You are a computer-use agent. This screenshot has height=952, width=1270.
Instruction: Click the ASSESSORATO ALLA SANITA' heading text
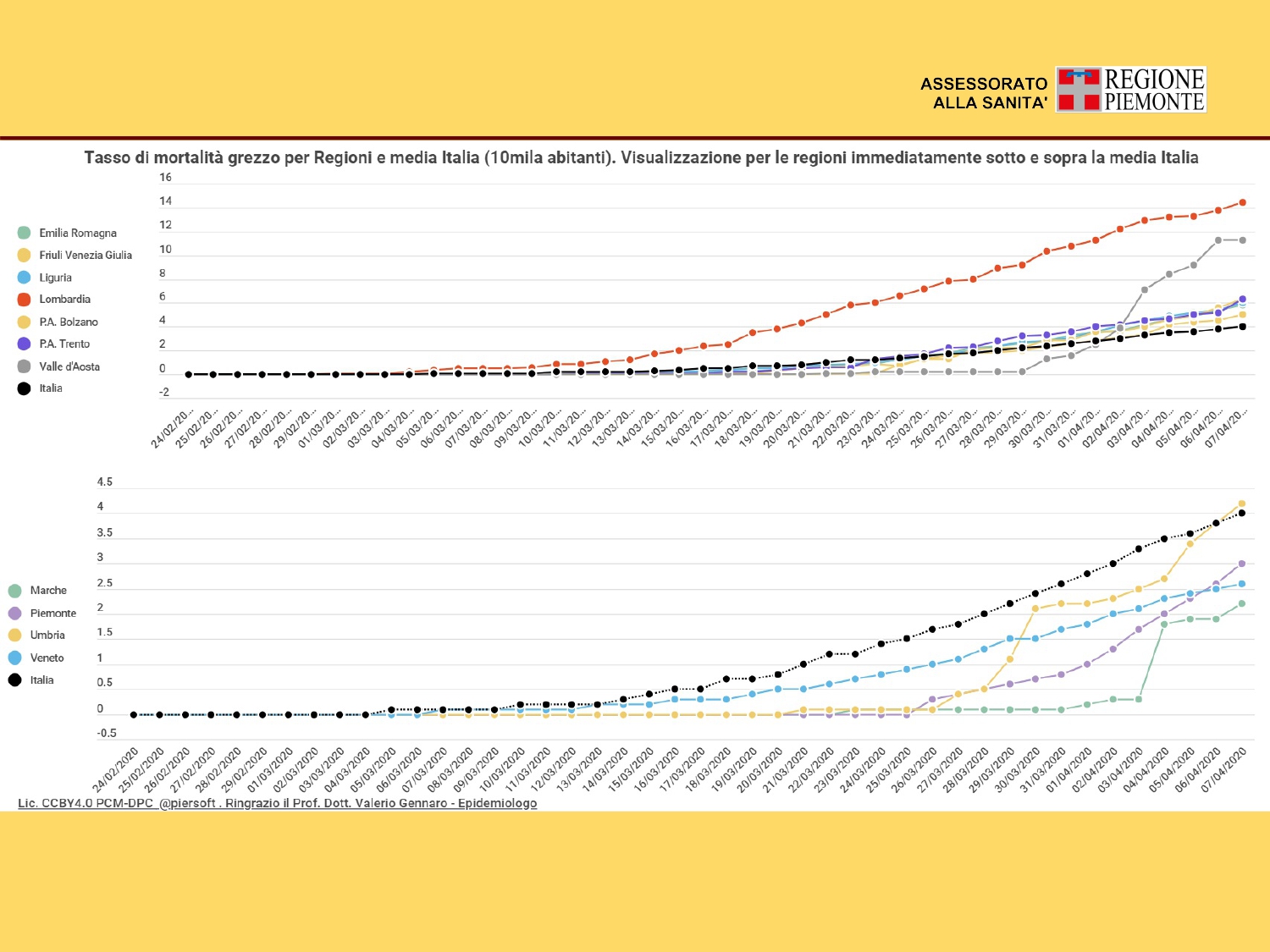click(x=984, y=93)
